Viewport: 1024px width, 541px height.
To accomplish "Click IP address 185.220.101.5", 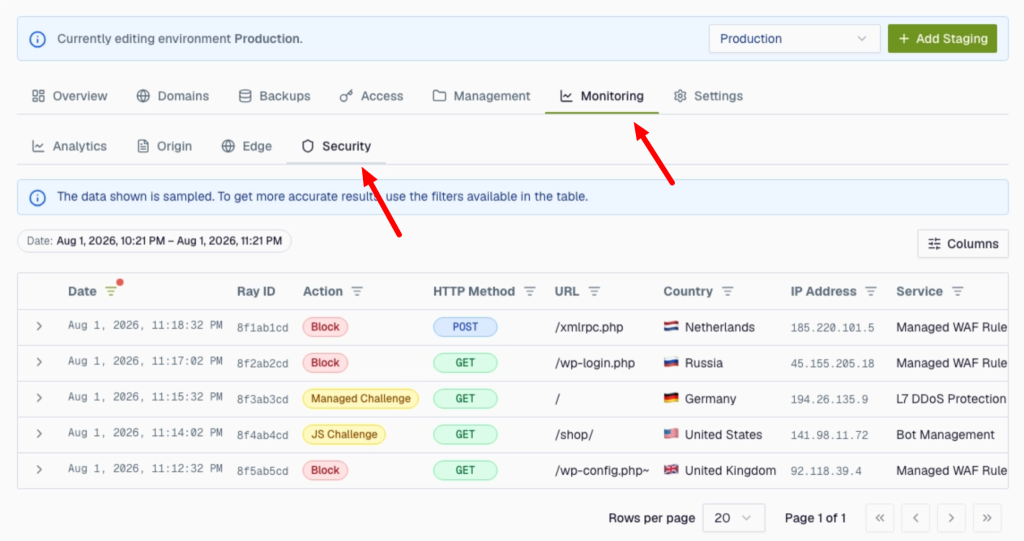I will [832, 327].
